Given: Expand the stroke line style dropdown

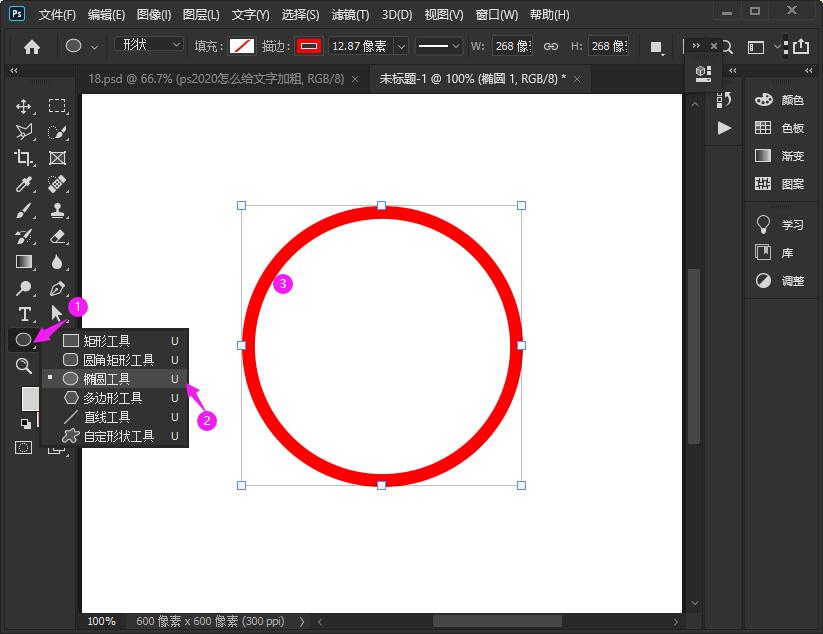Looking at the screenshot, I should pos(439,46).
